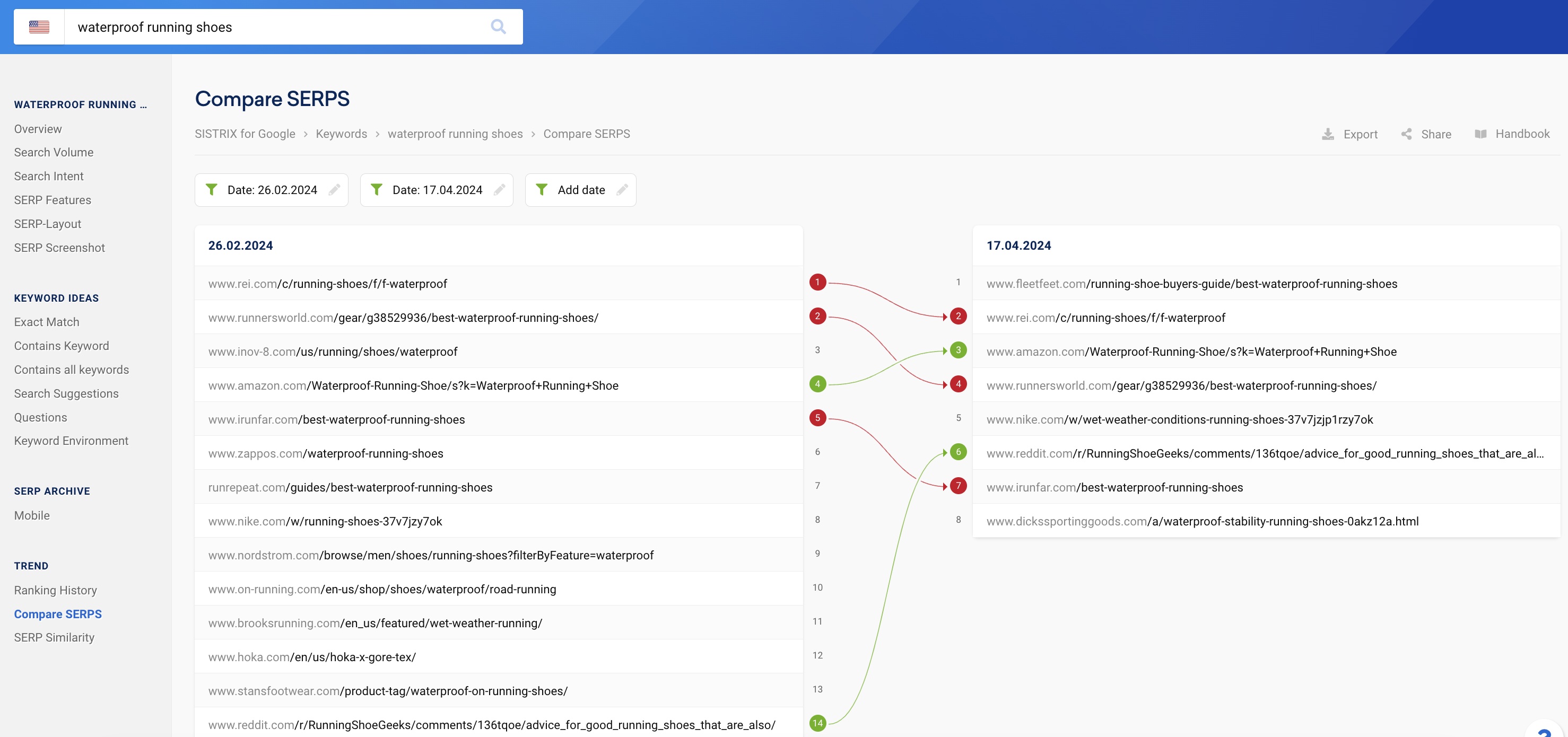Select Contains Keyword in sidebar
Screen dimensions: 1568x737
pos(62,346)
